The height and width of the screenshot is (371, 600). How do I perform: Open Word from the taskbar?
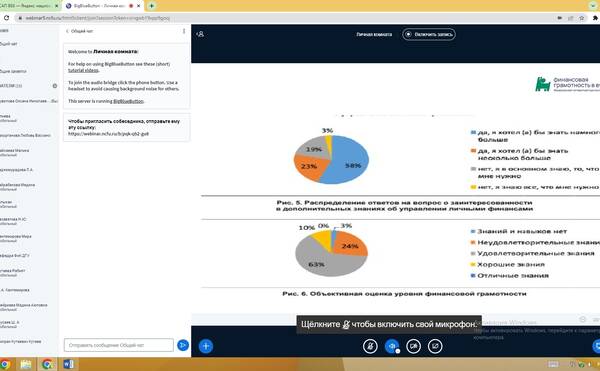point(68,364)
